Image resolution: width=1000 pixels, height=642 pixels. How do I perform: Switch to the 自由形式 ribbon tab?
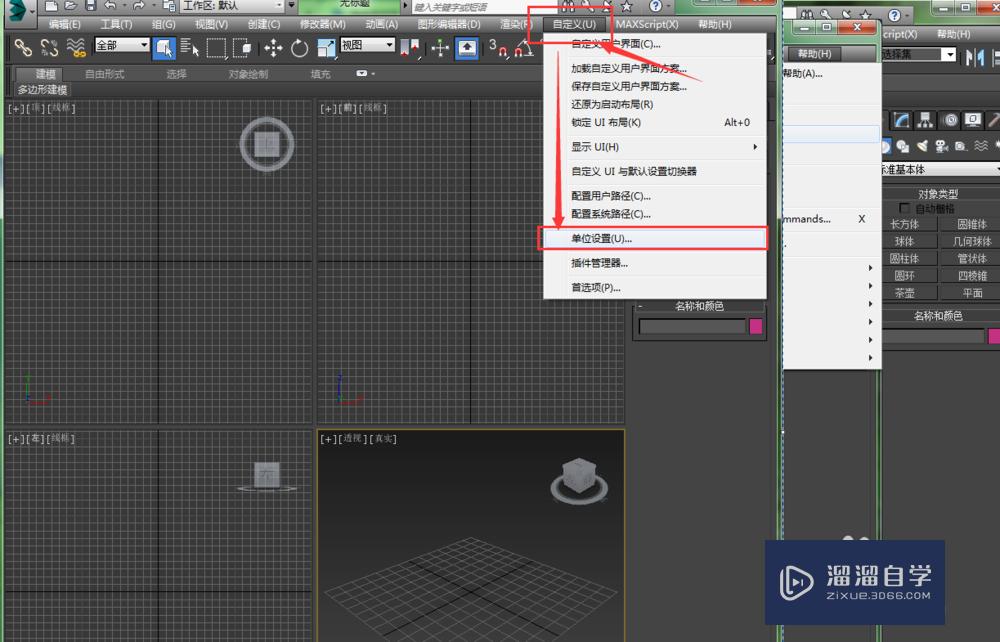tap(105, 74)
